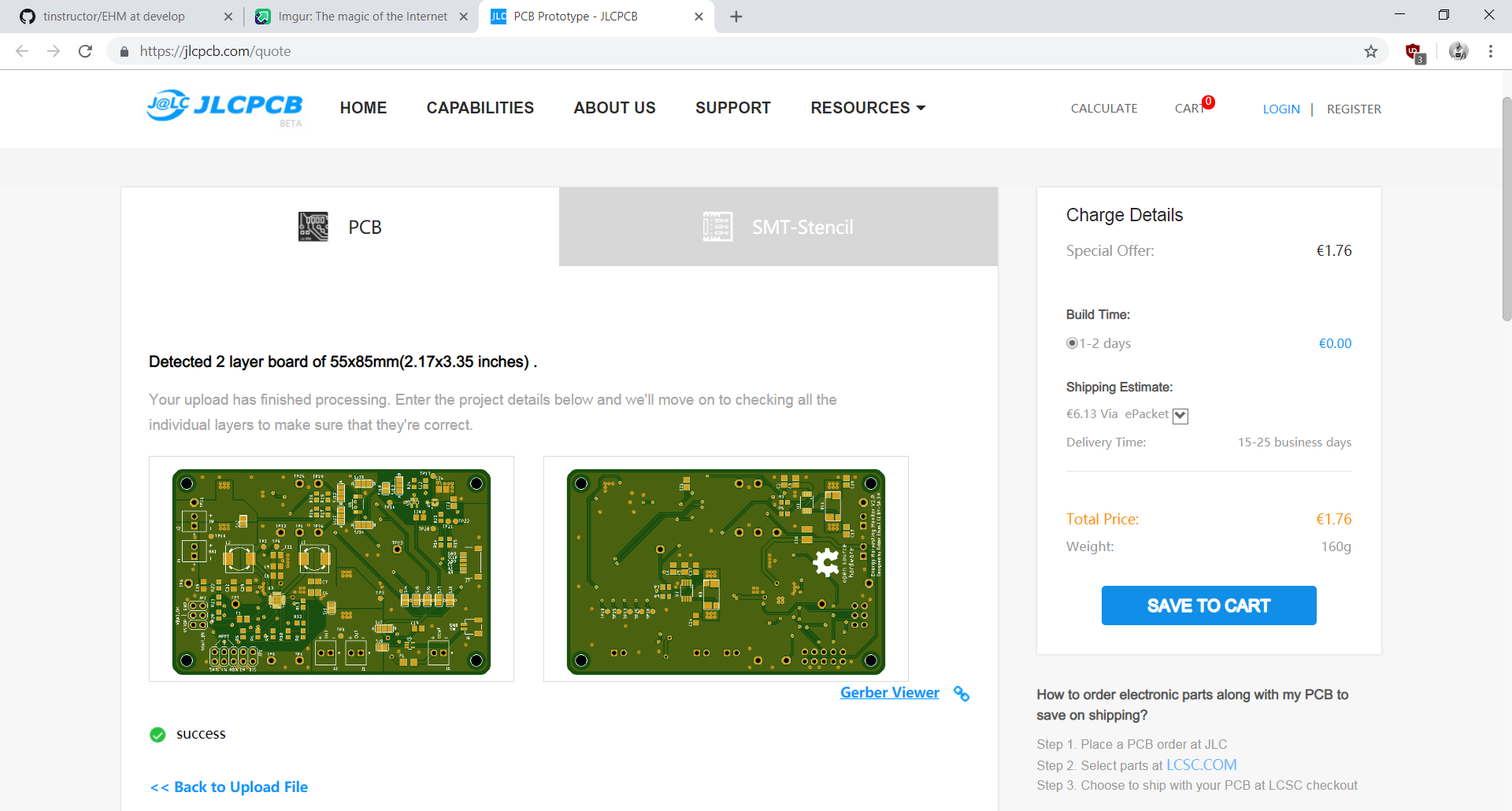Expand the RESOURCES menu
Viewport: 1512px width, 811px height.
(868, 108)
